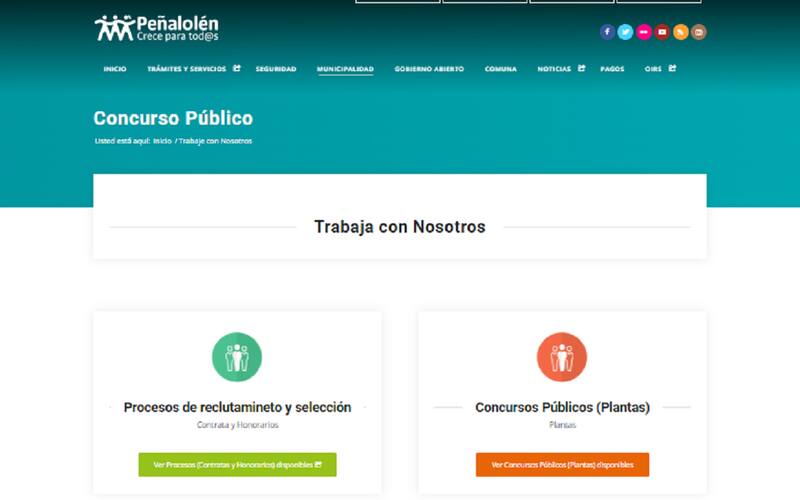The image size is (800, 500).
Task: Click the orange people icon for Concursos Públicos
Action: [562, 357]
